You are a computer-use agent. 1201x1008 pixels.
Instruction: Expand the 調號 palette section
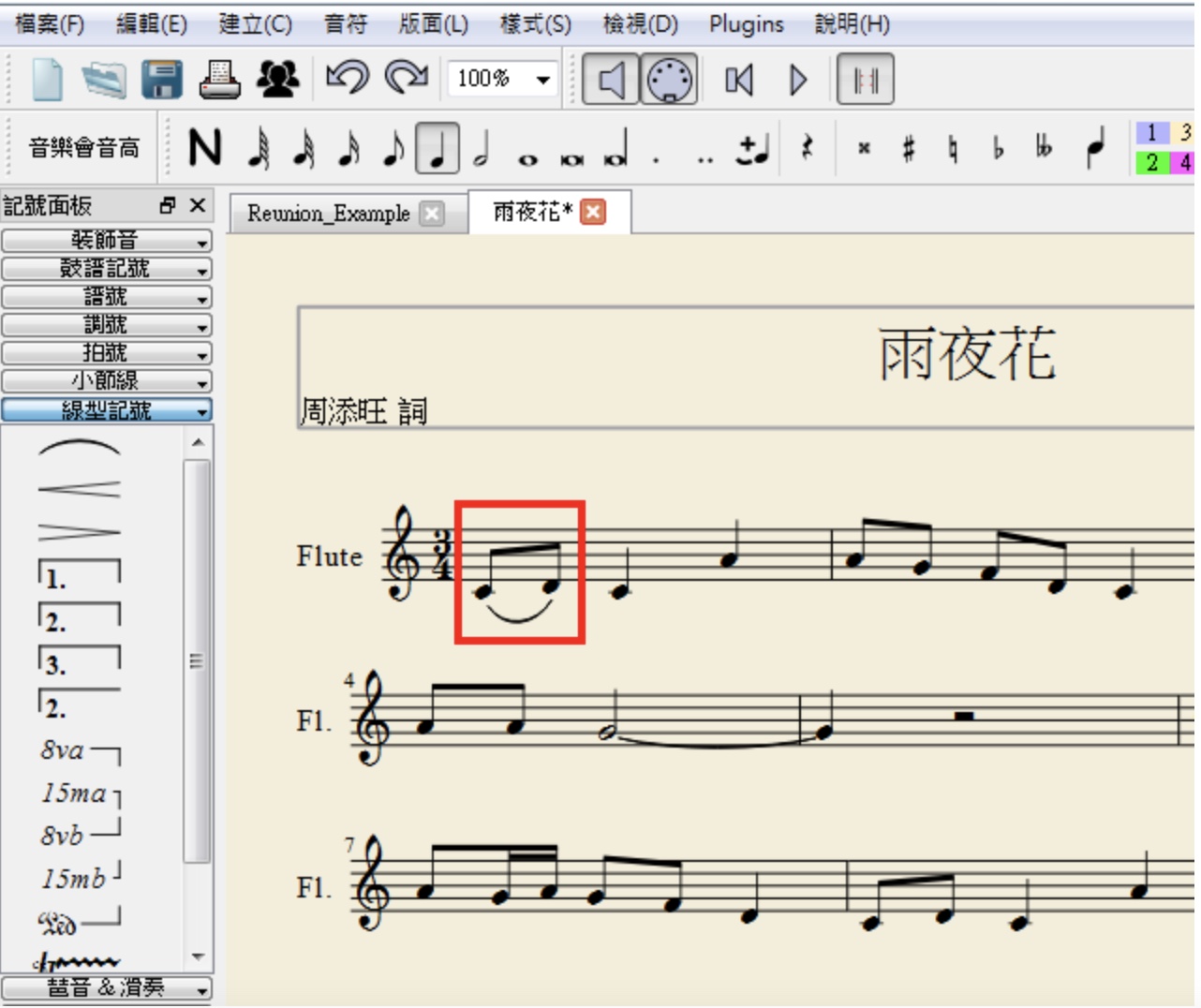click(107, 325)
